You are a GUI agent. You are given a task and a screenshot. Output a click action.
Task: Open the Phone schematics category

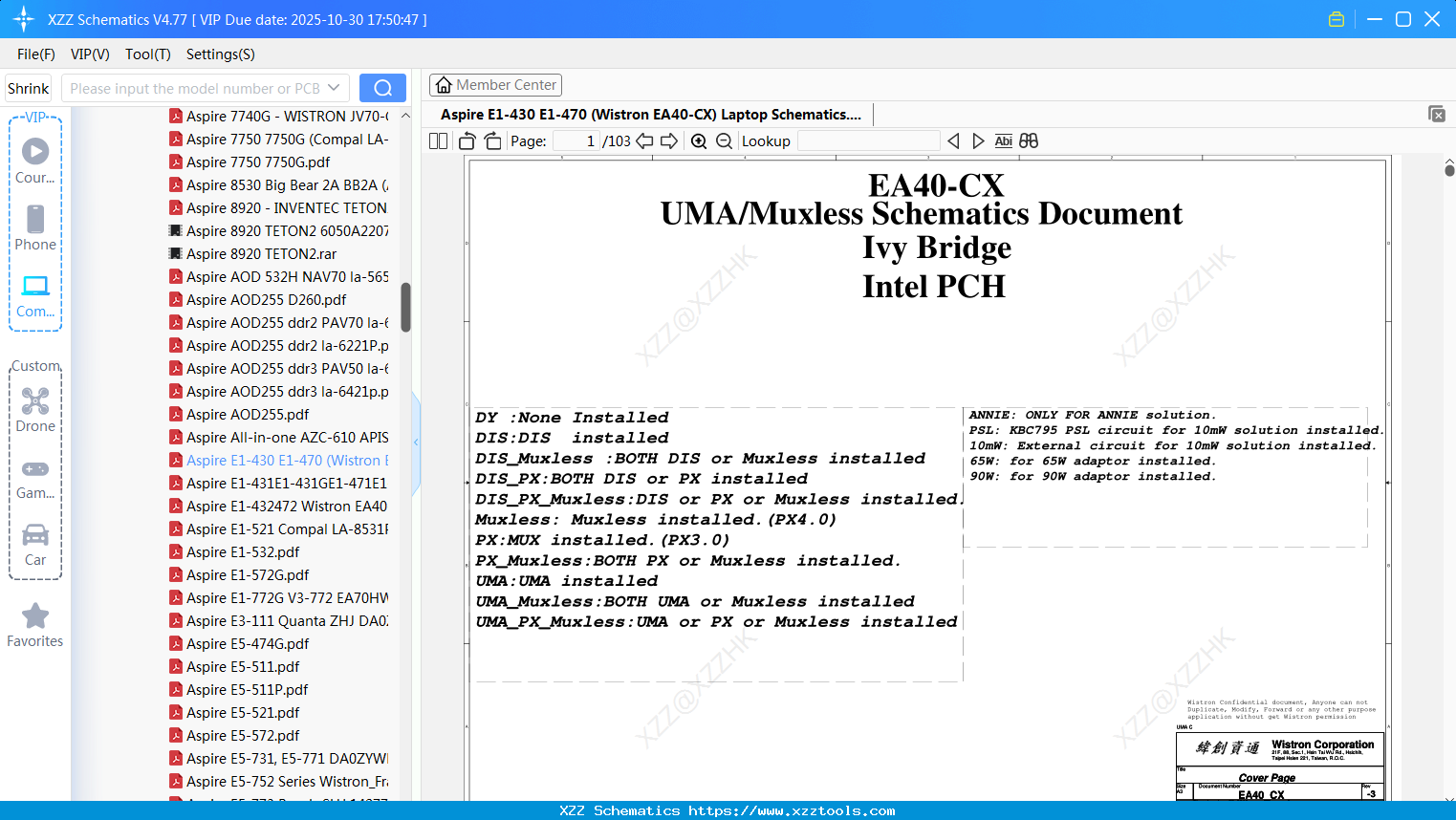(35, 227)
